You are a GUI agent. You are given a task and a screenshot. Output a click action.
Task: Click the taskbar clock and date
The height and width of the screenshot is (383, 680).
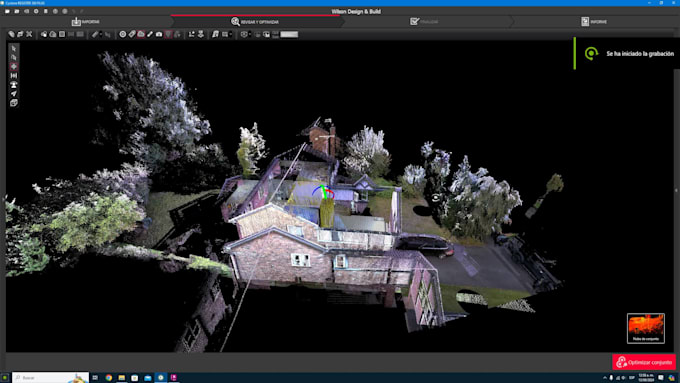646,378
